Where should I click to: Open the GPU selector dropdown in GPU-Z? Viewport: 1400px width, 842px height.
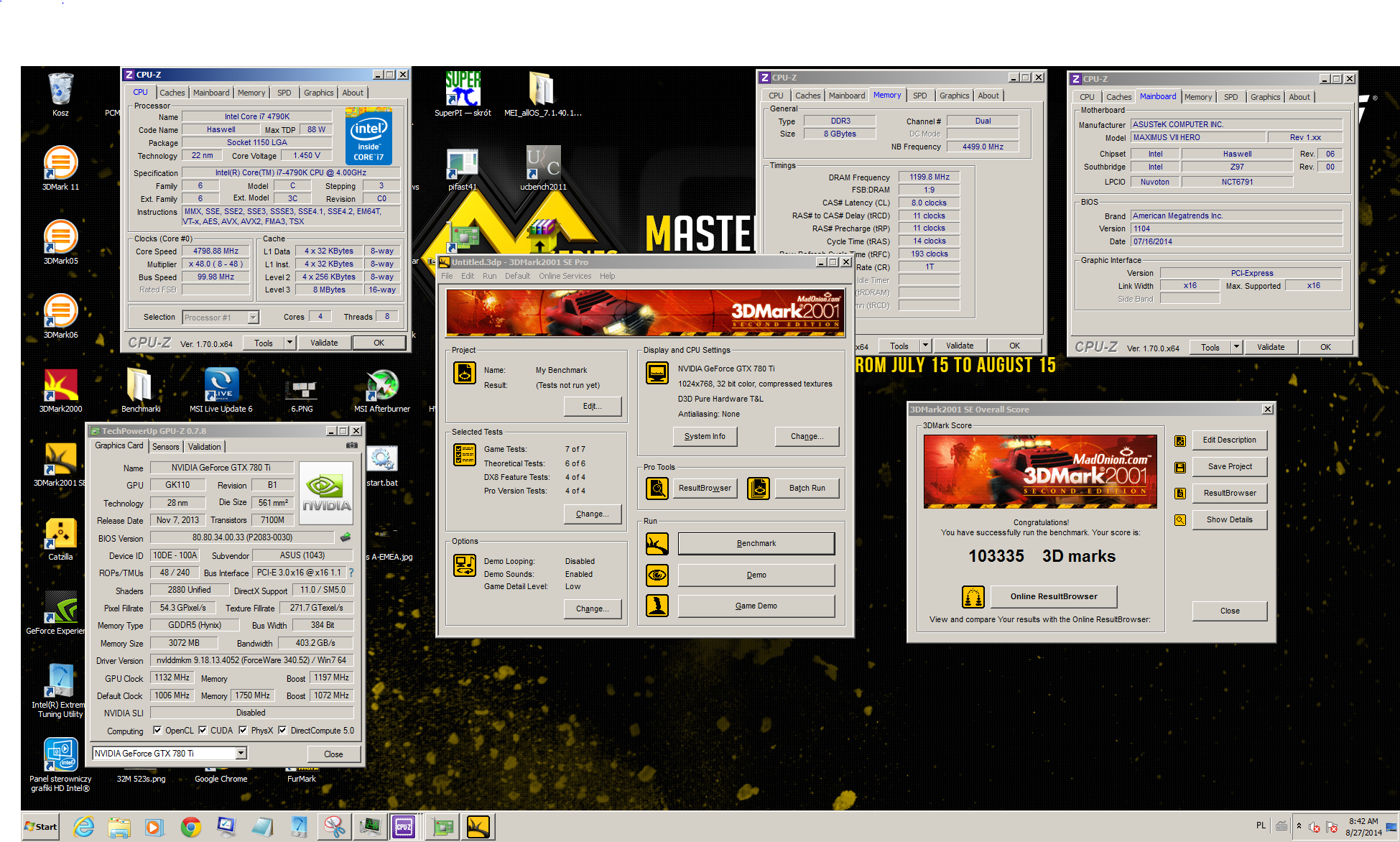(x=241, y=753)
